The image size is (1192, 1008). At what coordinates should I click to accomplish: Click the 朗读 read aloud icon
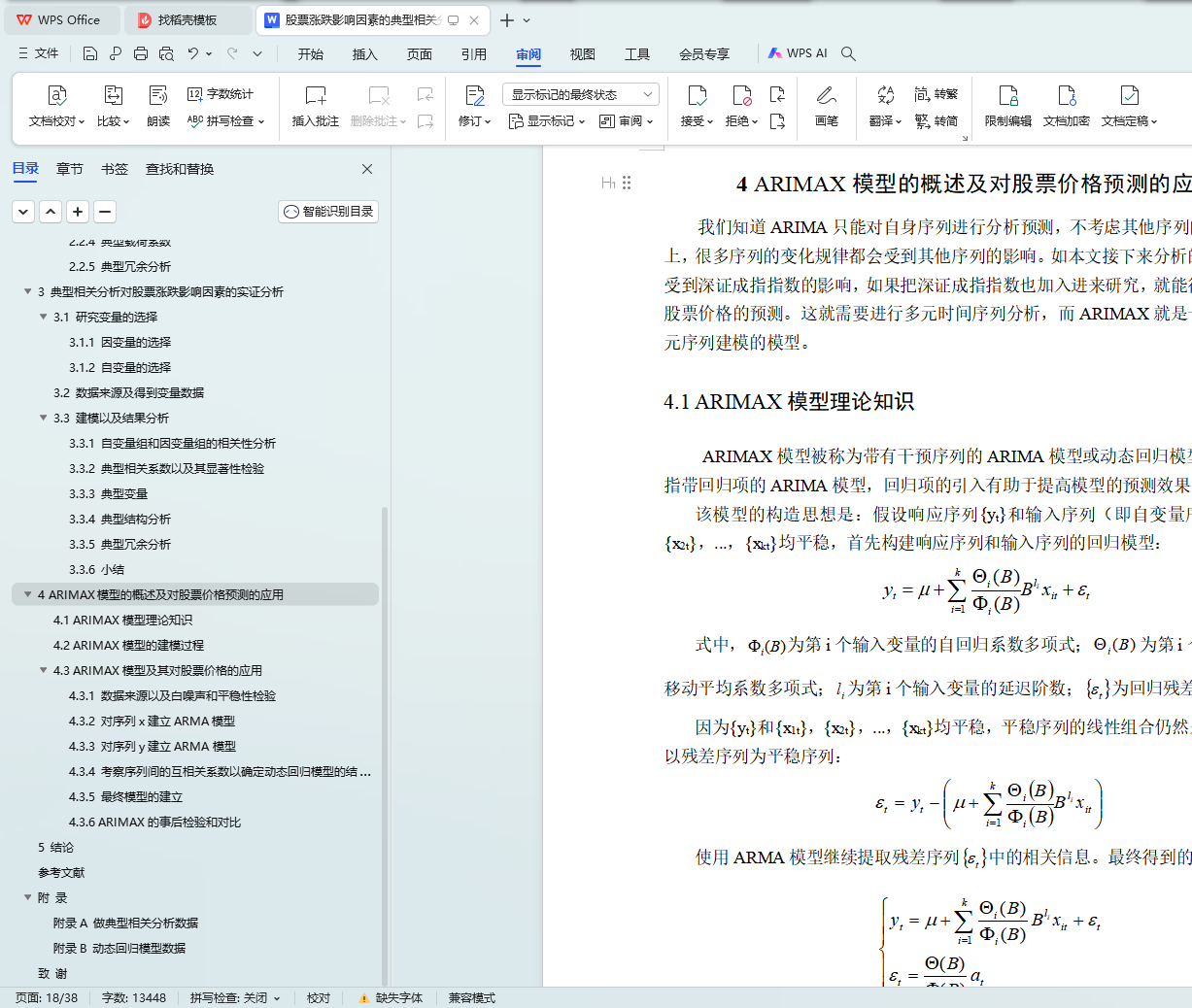158,106
